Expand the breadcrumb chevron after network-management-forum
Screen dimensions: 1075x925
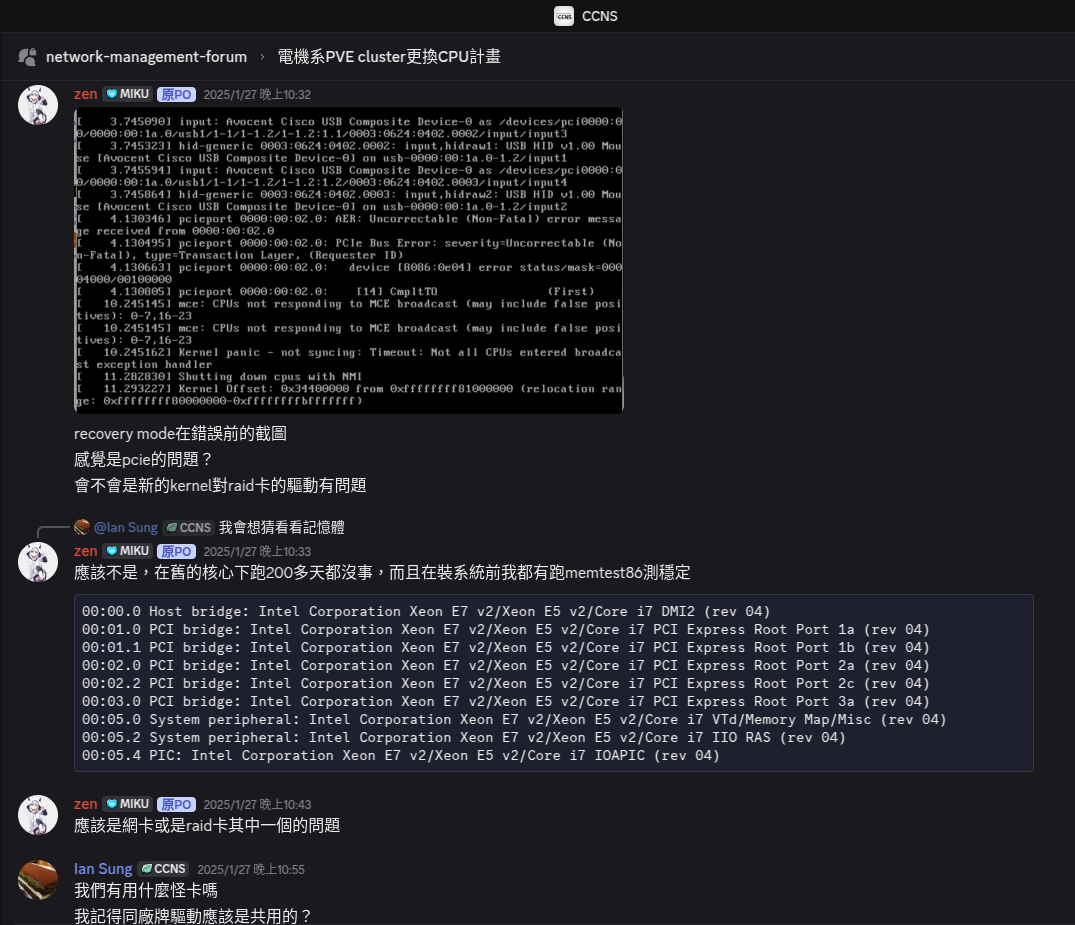(262, 57)
